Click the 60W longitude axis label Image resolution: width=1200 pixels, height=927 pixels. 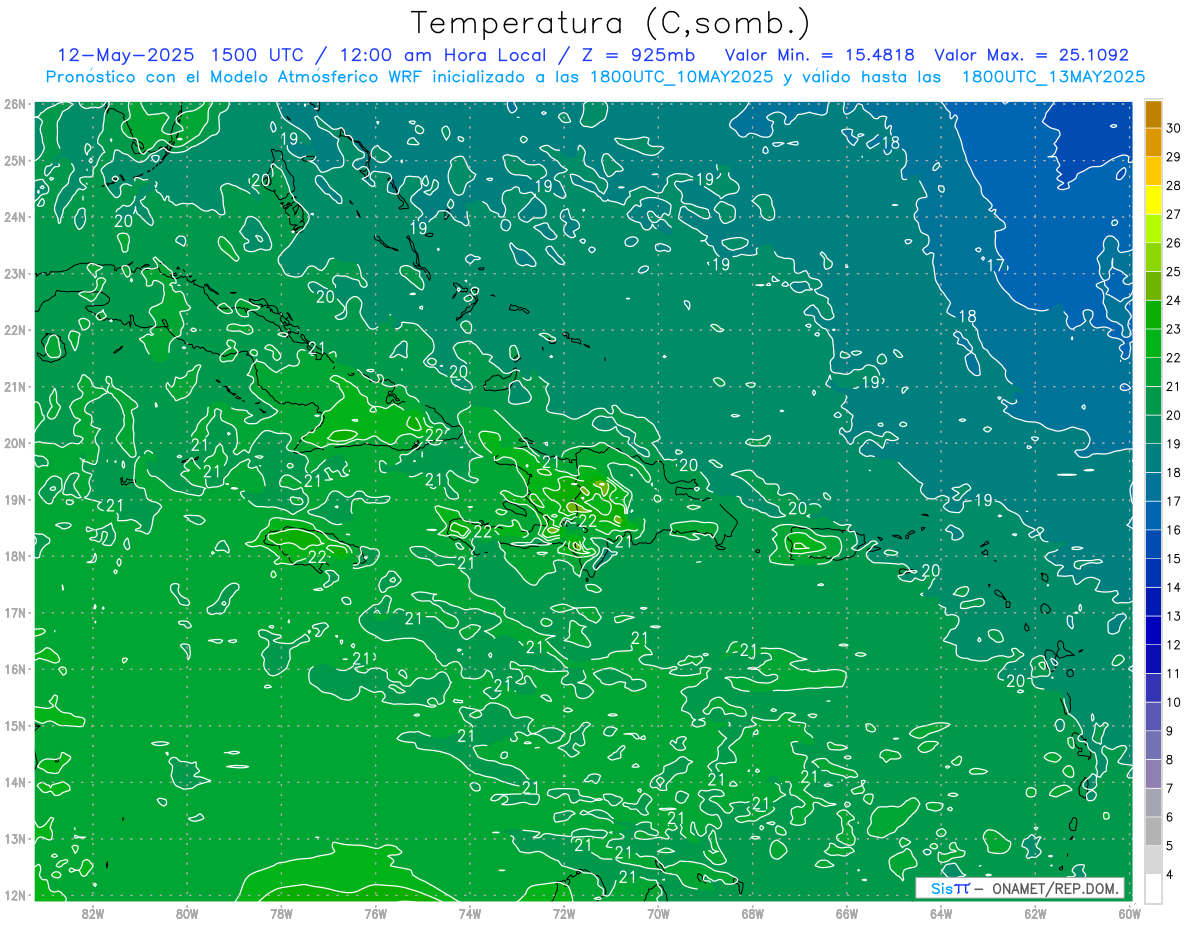1129,913
